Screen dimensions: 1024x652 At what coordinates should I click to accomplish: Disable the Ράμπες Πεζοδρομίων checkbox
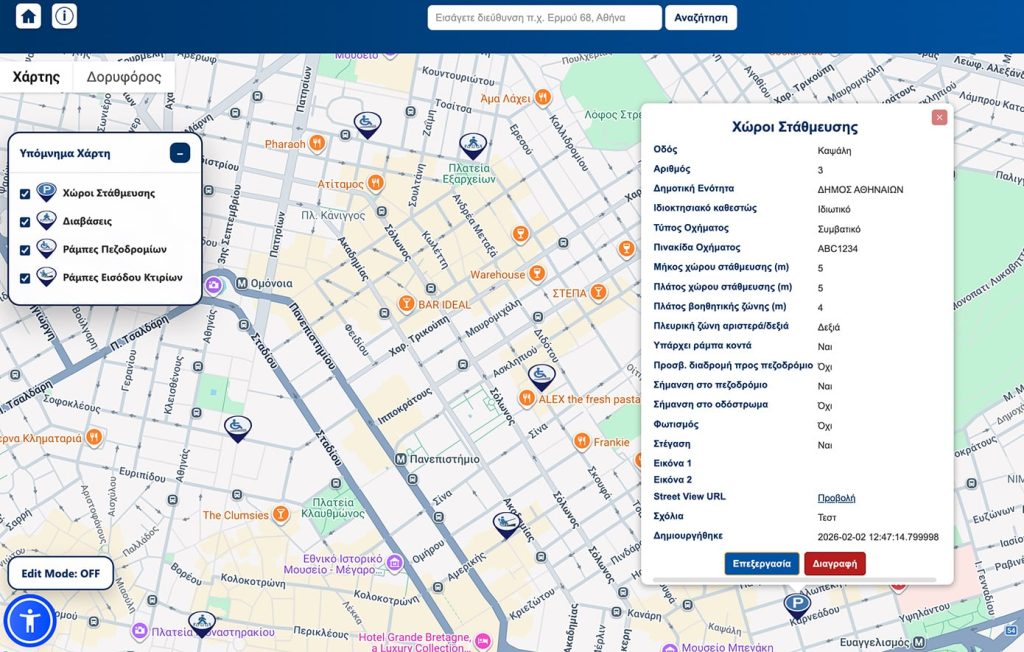coord(24,249)
